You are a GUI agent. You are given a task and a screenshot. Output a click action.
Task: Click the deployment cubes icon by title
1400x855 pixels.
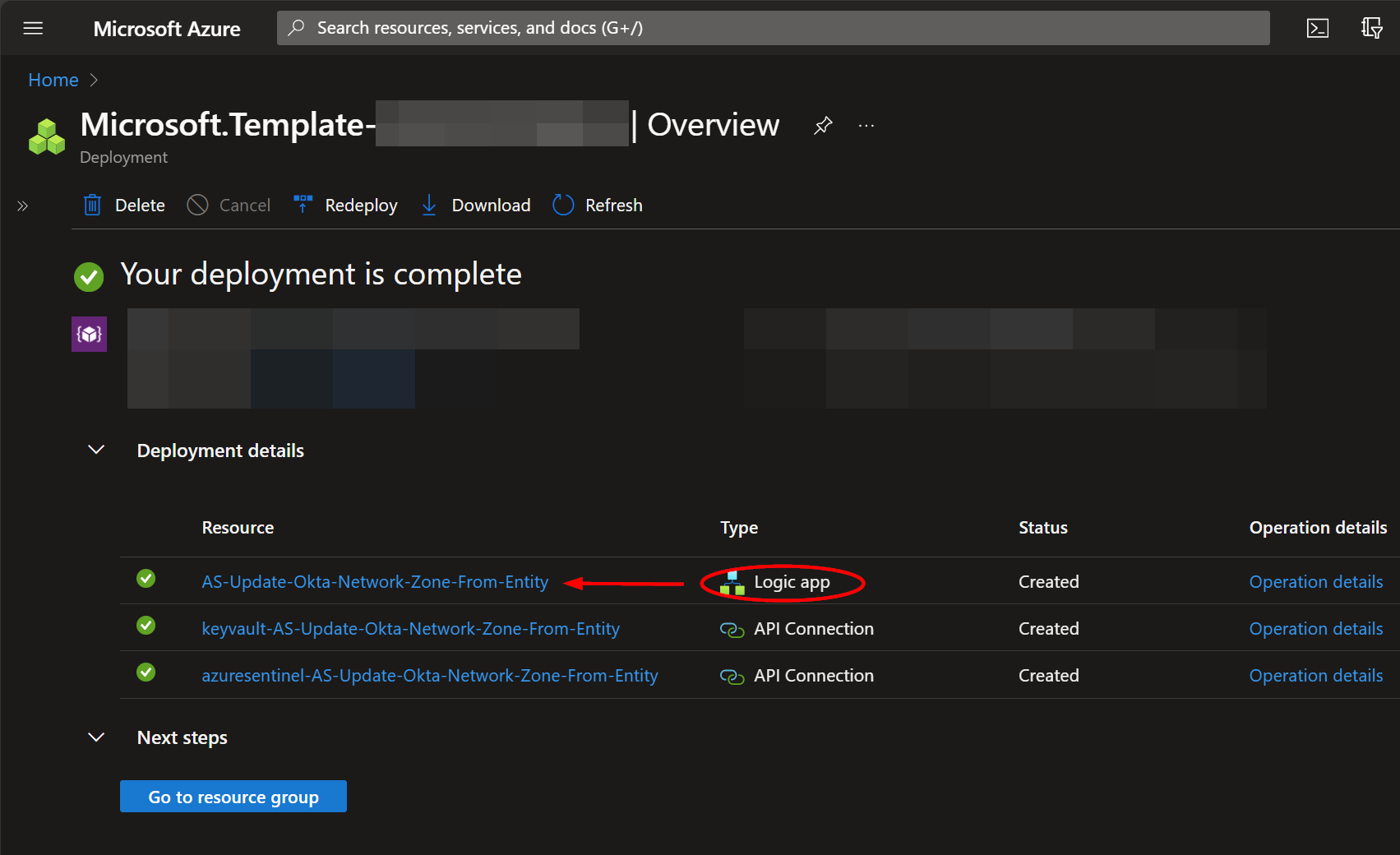[47, 136]
